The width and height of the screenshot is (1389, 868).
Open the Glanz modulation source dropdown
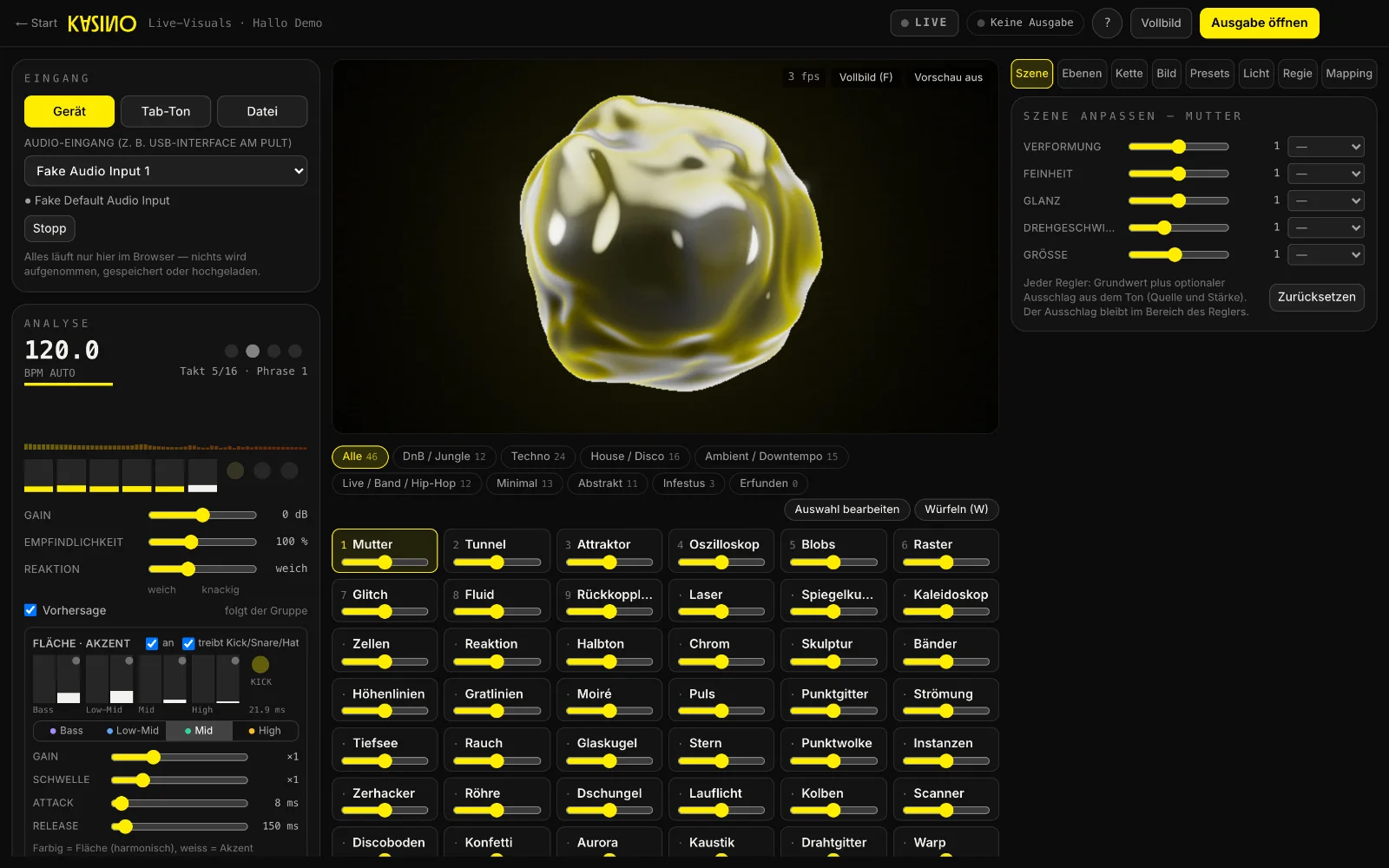pyautogui.click(x=1326, y=201)
